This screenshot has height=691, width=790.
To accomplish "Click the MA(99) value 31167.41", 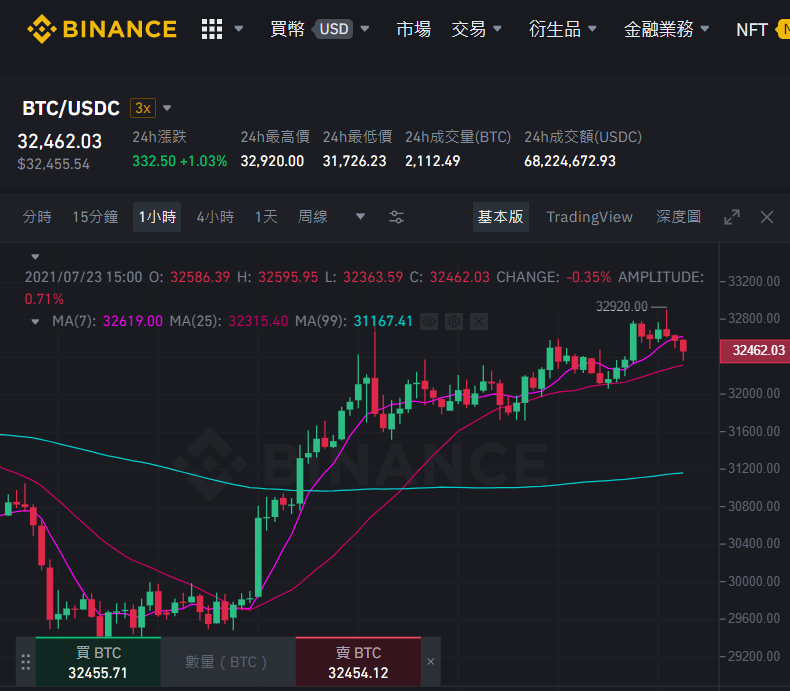I will pyautogui.click(x=383, y=321).
